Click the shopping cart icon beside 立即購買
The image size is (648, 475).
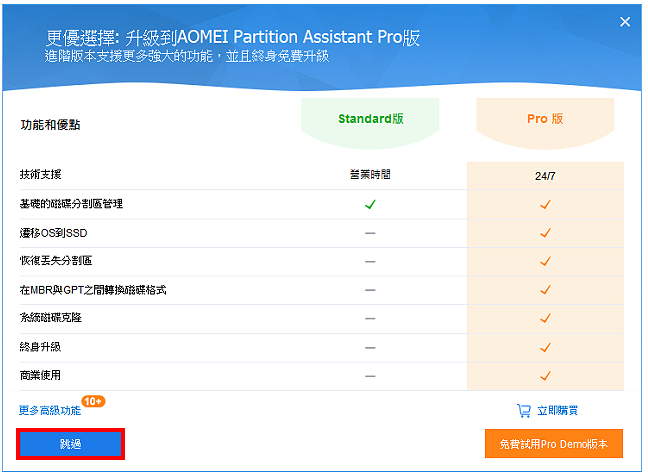[524, 411]
